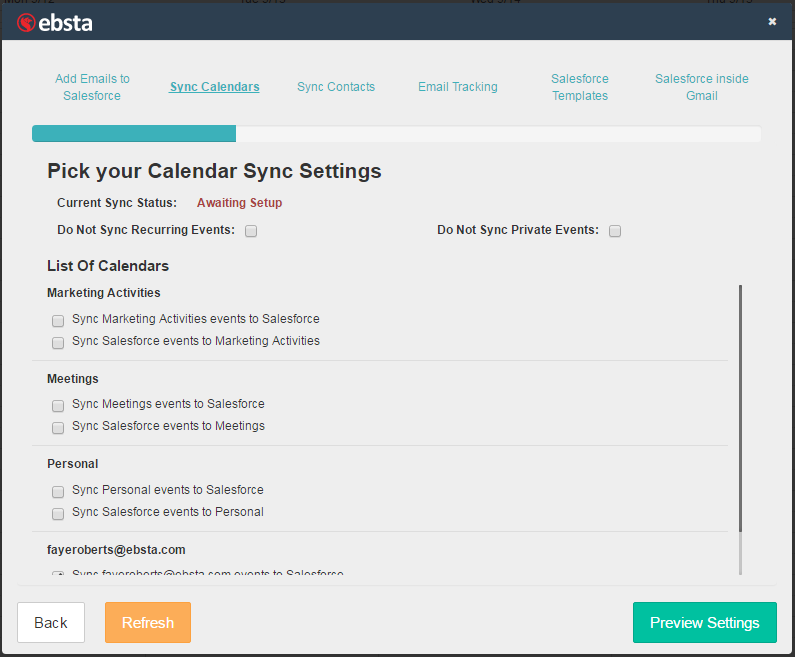Tick Do Not Sync Private Events checkbox

(x=615, y=231)
